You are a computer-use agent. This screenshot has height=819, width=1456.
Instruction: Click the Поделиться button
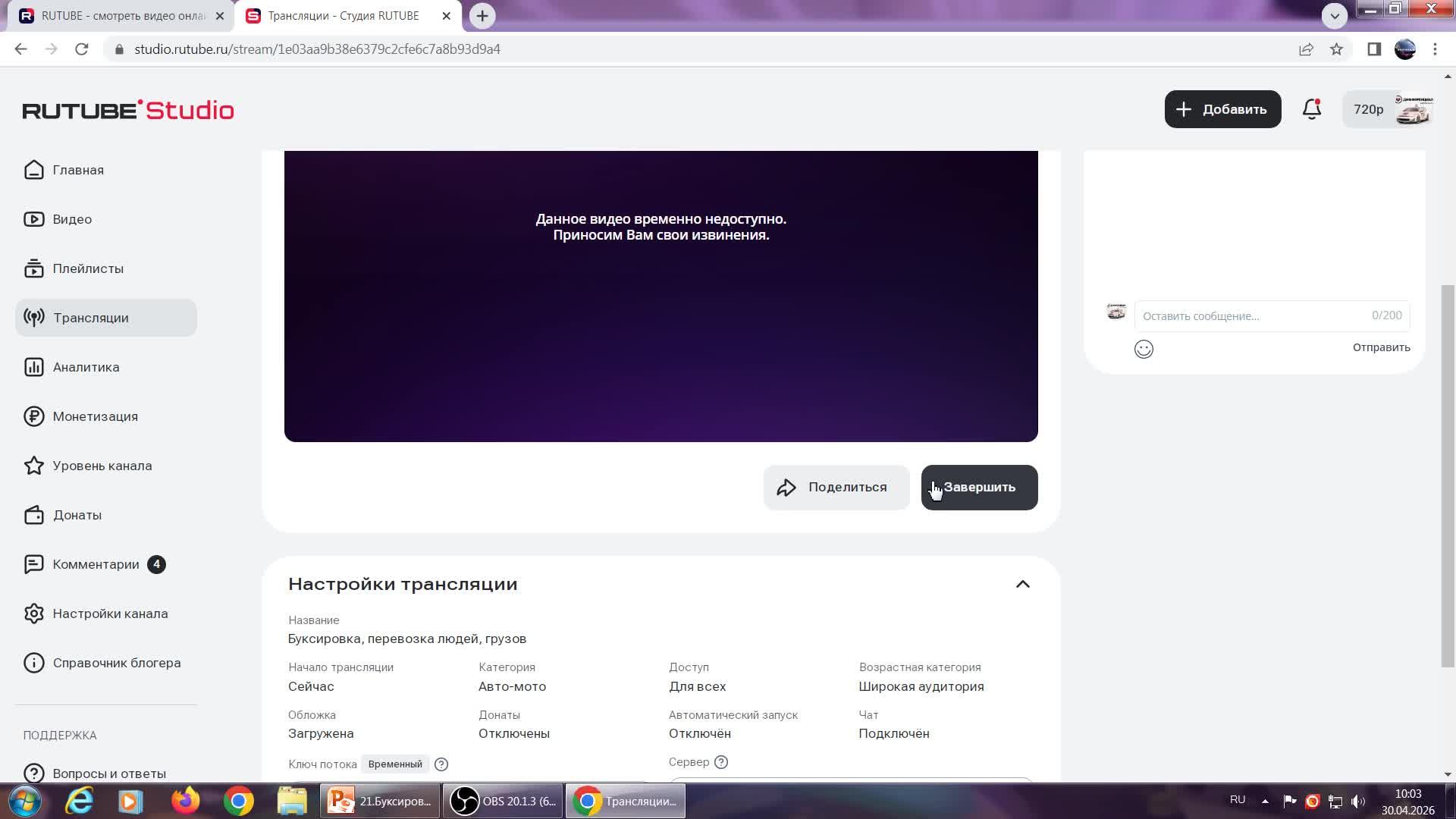pos(836,488)
